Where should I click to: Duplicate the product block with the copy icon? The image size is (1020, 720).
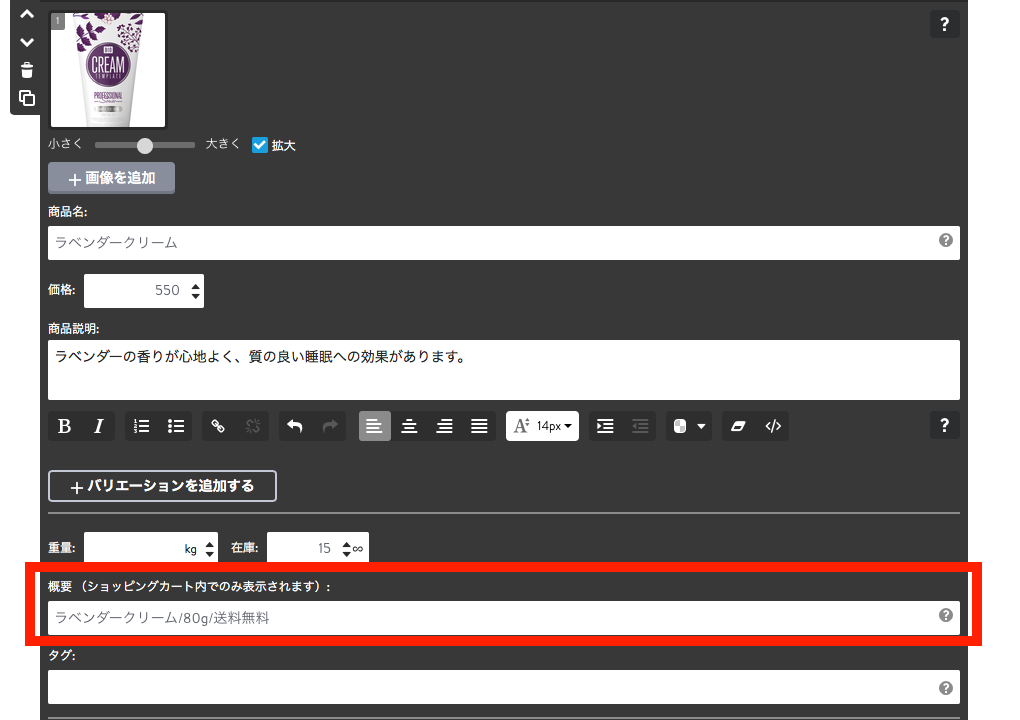(25, 98)
